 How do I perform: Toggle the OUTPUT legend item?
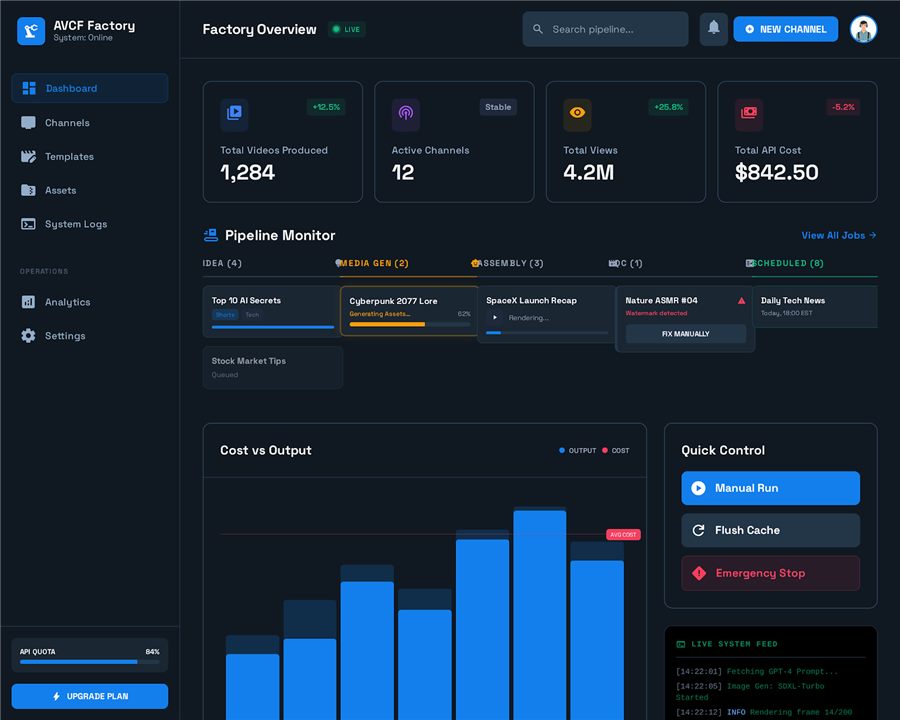[577, 451]
